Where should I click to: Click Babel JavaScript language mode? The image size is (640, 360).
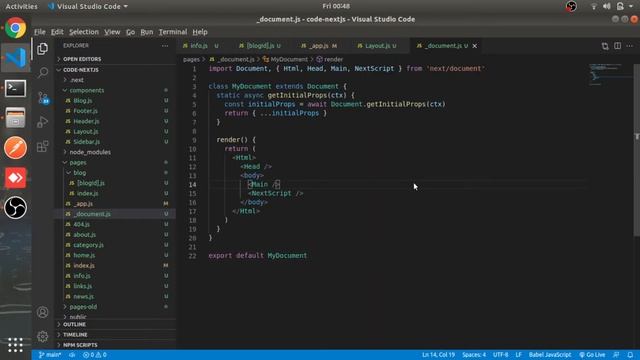550,355
